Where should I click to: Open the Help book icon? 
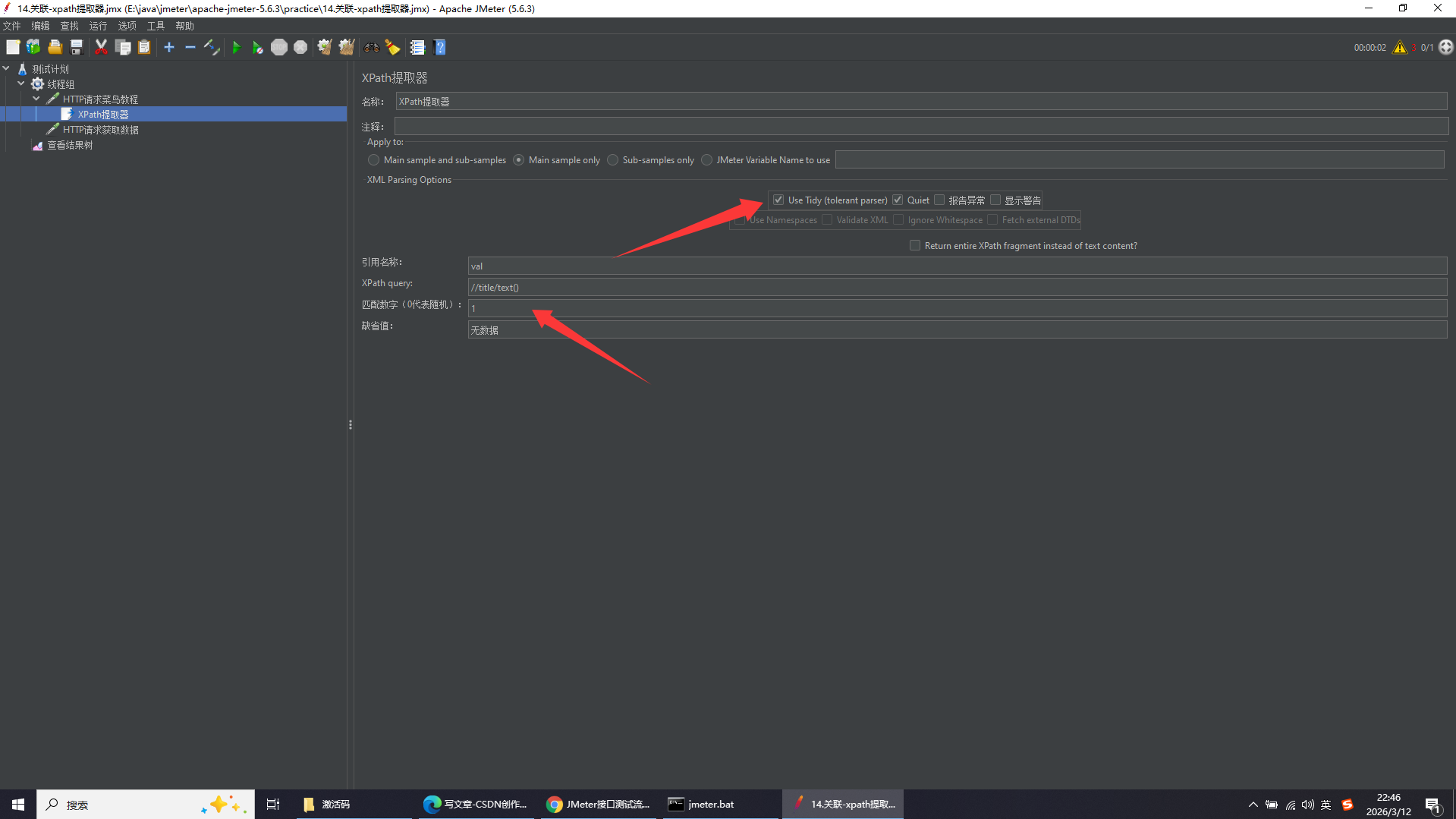coord(439,47)
